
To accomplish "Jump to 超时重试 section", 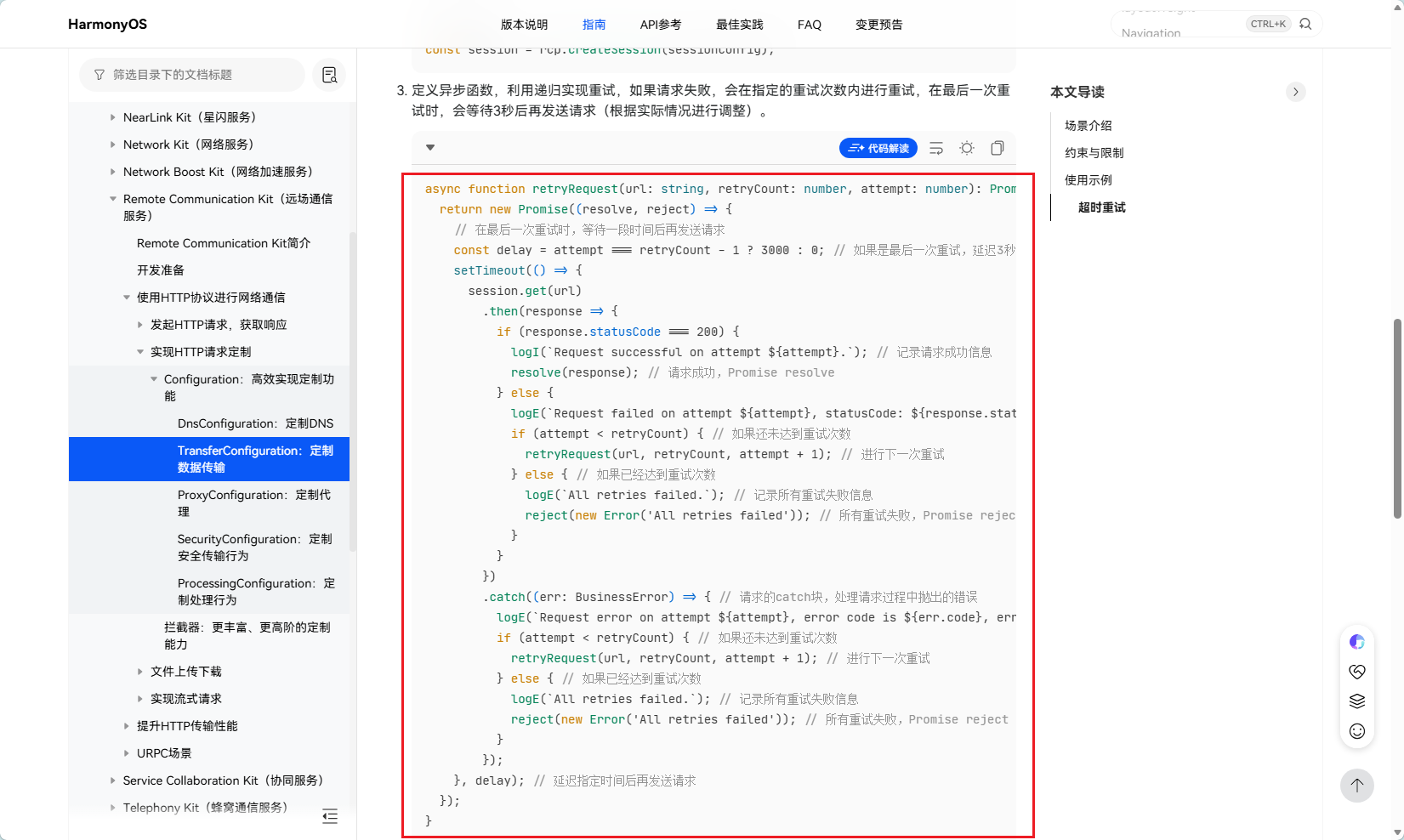I will click(1102, 207).
